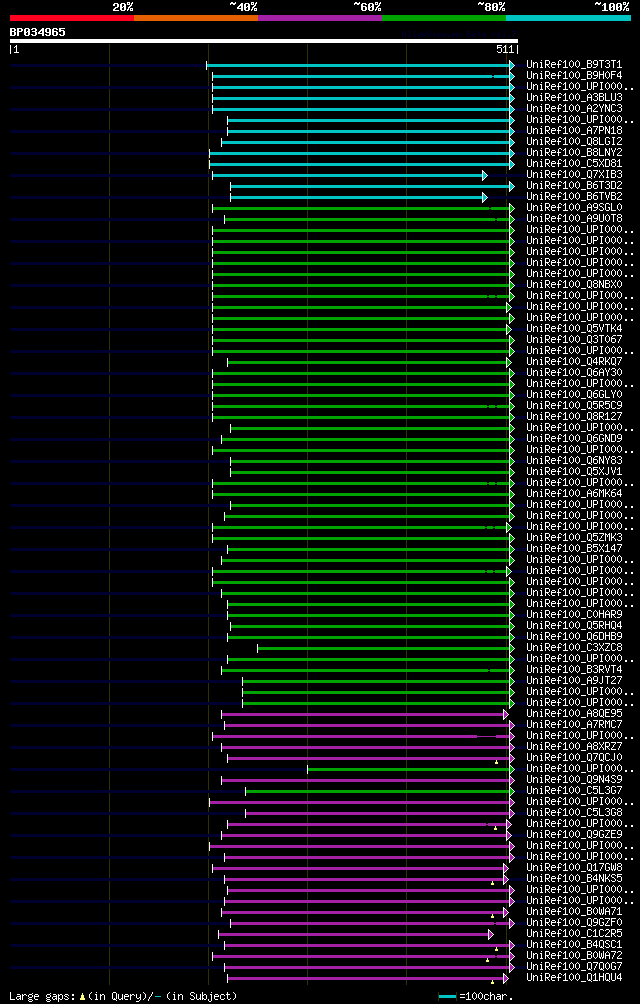Select the UniRef100_Q6NY83 label
This screenshot has width=640, height=1004.
[x=574, y=461]
